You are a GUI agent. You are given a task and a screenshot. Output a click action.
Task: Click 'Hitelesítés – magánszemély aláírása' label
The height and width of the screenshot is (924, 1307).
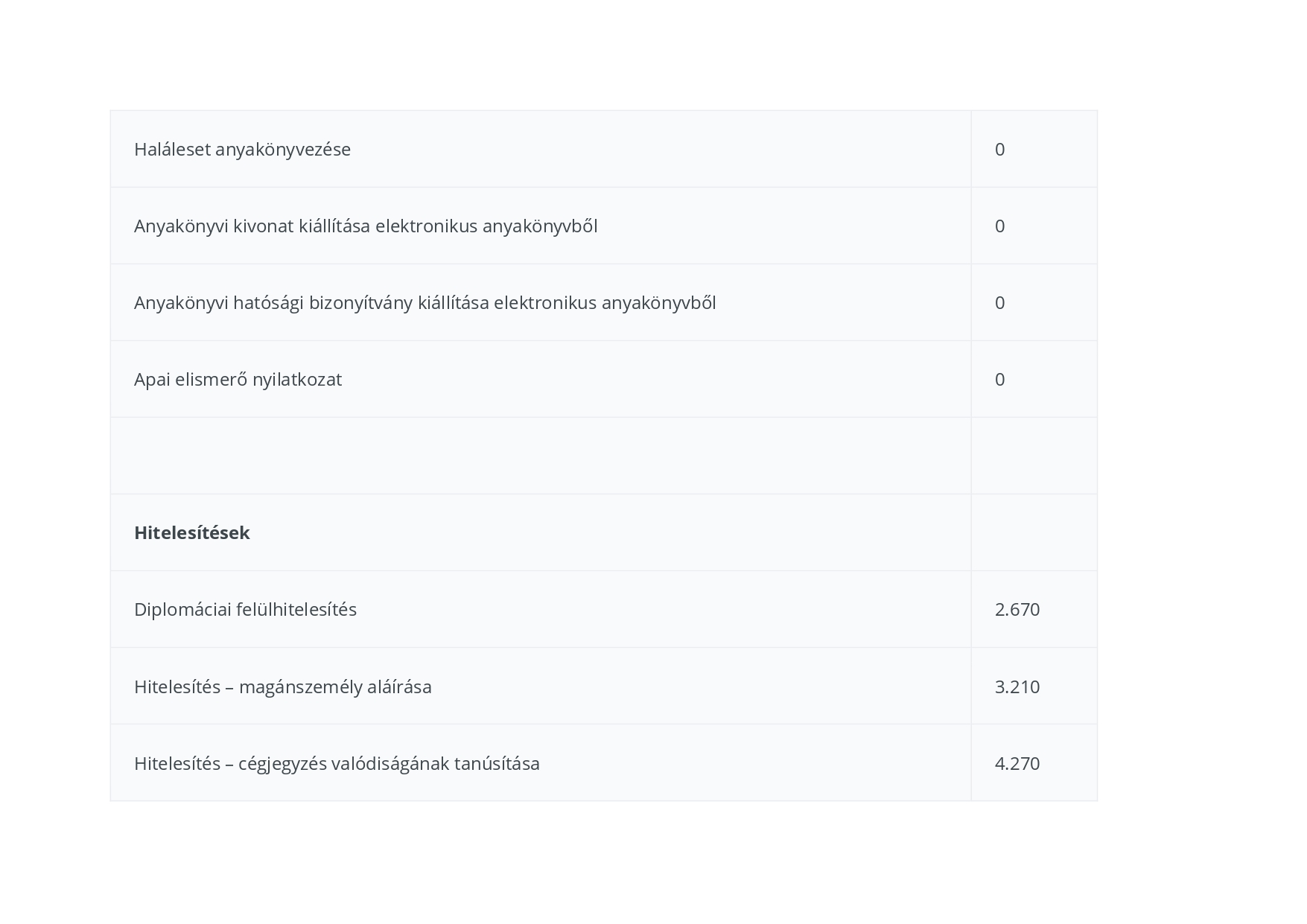[282, 686]
